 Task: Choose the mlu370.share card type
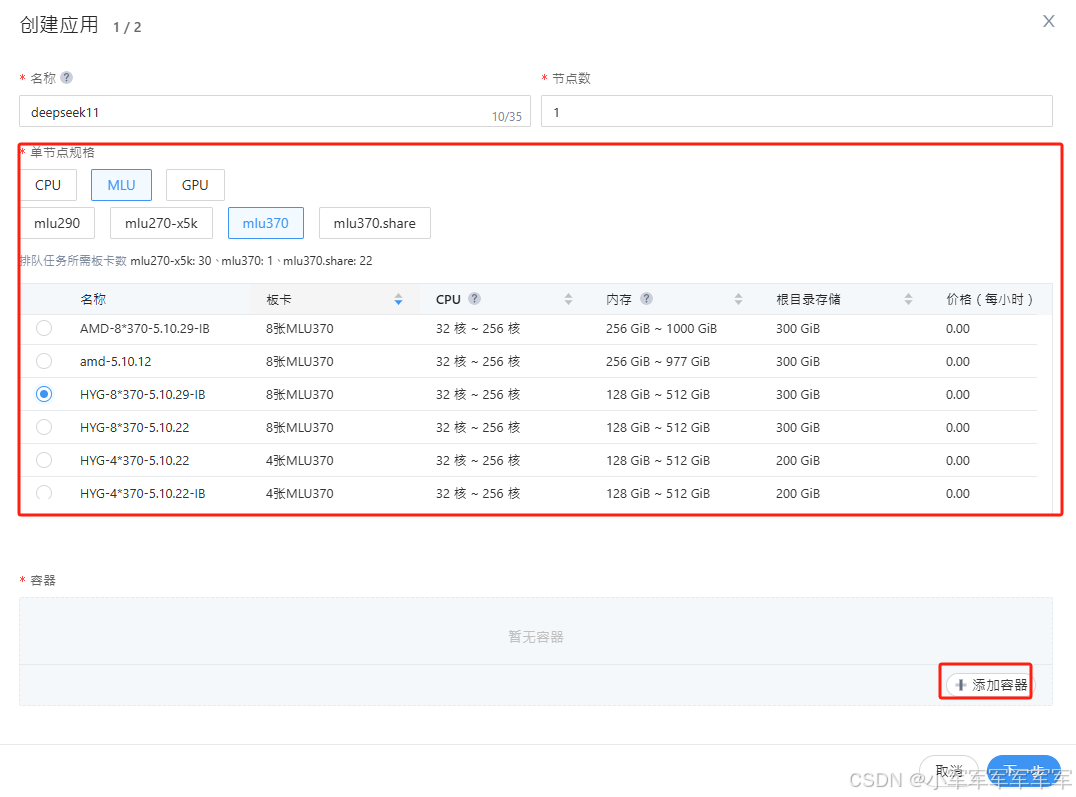[x=375, y=223]
